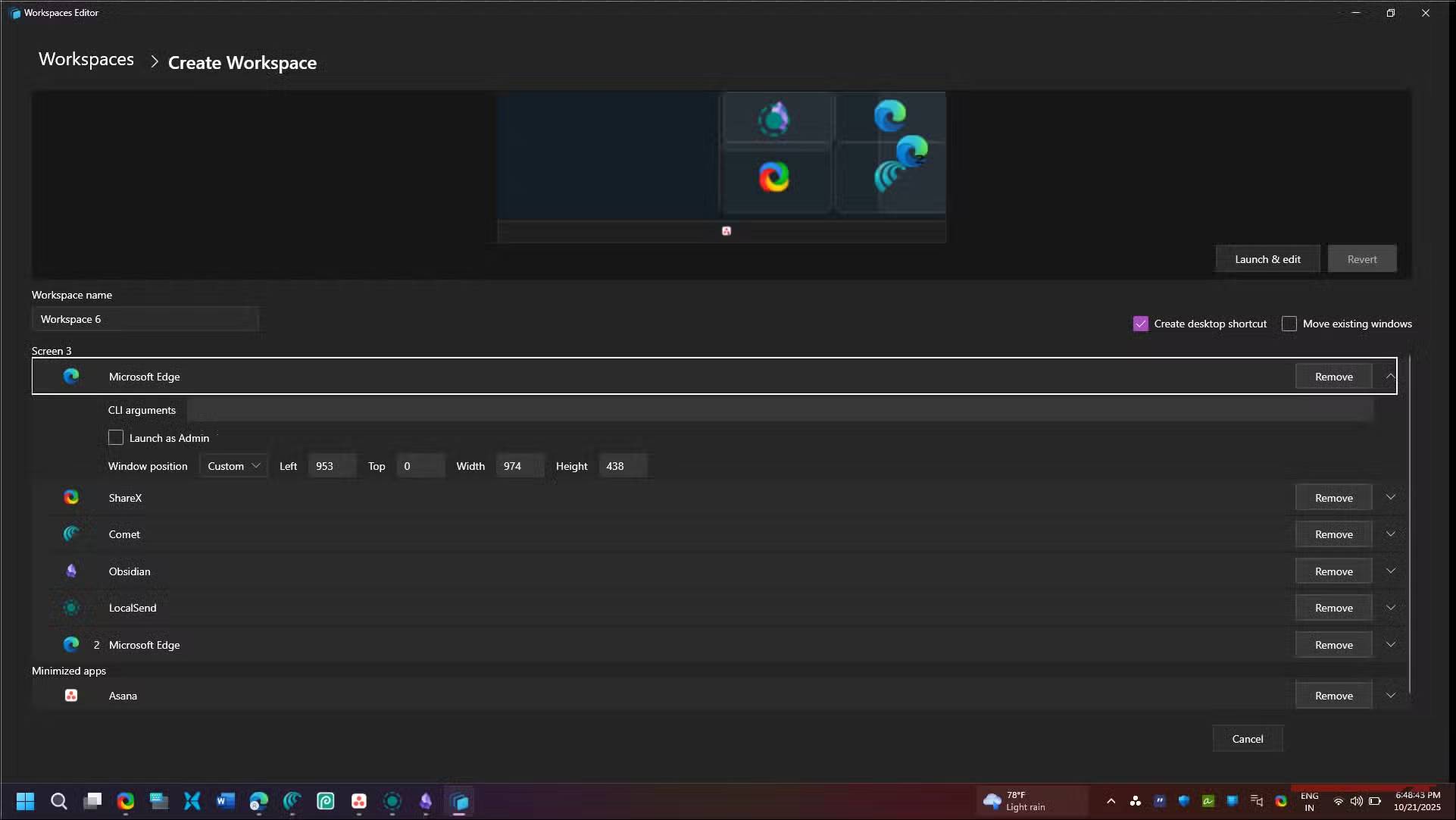Click the Obsidian icon in the app list
The width and height of the screenshot is (1456, 820).
(x=71, y=571)
